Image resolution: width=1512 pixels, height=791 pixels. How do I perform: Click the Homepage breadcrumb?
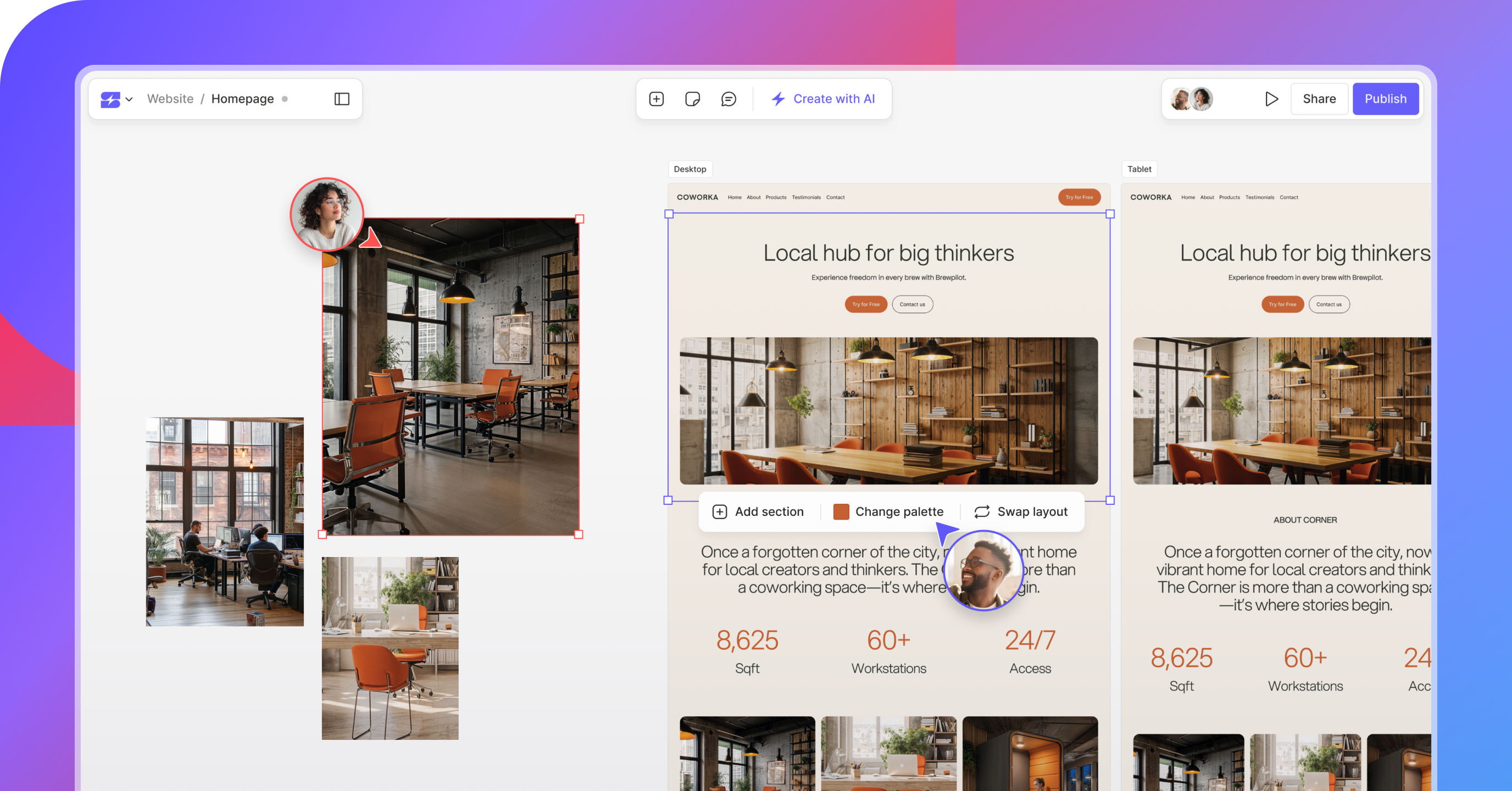pyautogui.click(x=242, y=98)
